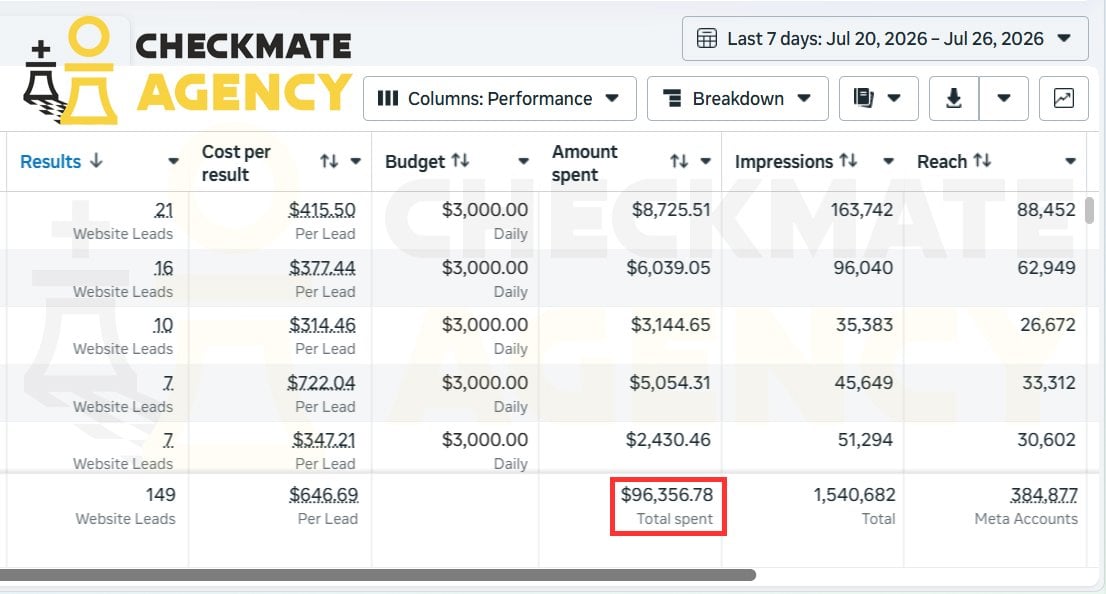Open the Breakdown dropdown
Image resolution: width=1106 pixels, height=594 pixels.
point(737,98)
